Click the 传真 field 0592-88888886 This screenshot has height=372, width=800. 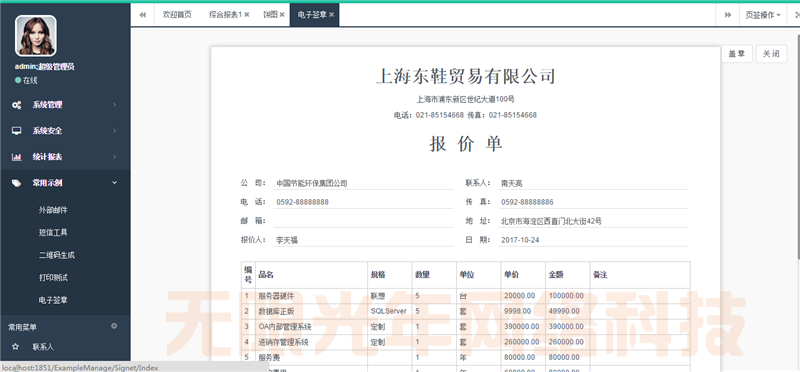tap(593, 202)
